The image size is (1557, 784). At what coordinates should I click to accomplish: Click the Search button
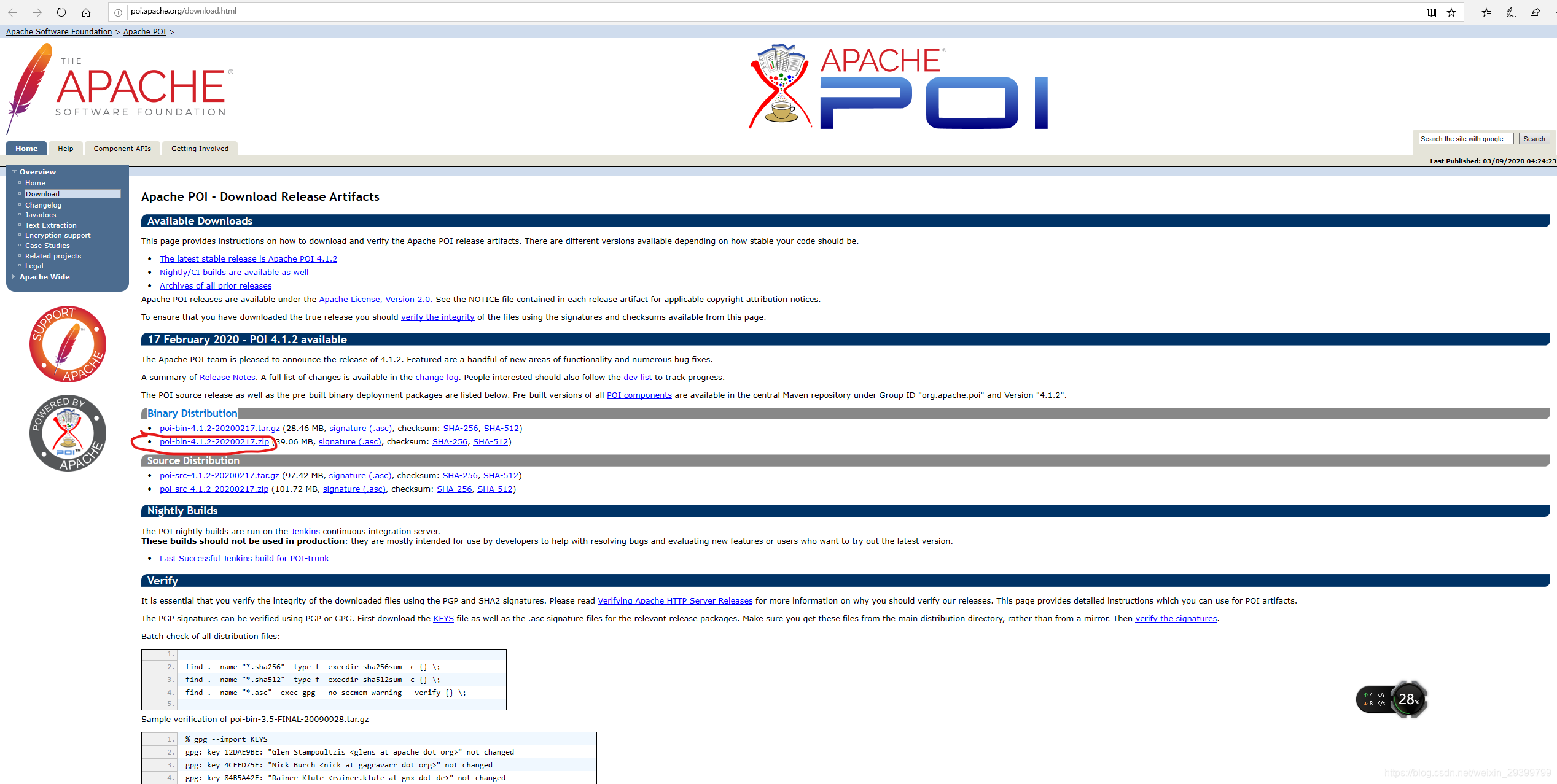click(1534, 139)
